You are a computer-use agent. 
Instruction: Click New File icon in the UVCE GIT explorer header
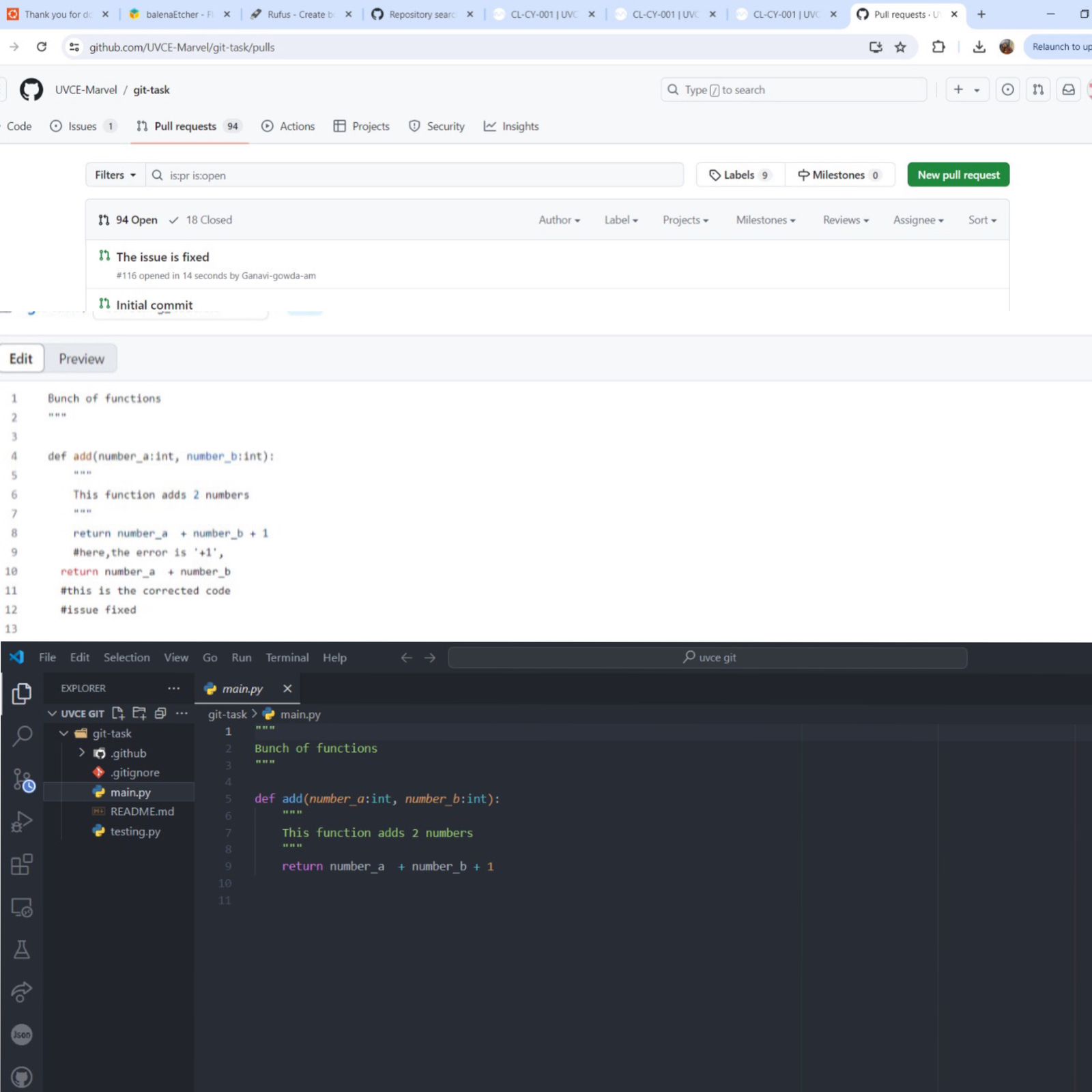click(118, 713)
